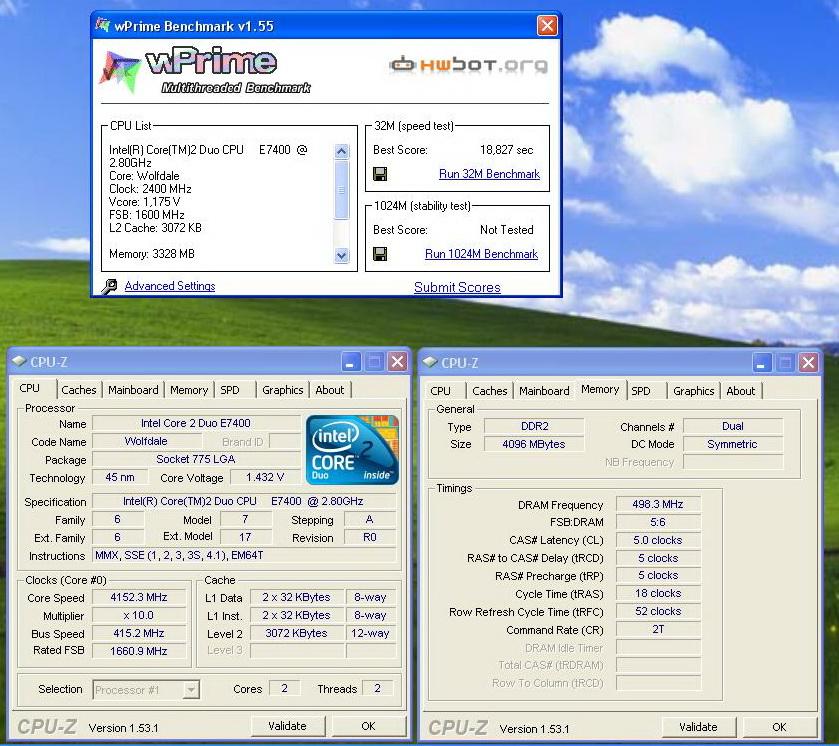Click the memory Size value 4096 MBytes

pyautogui.click(x=533, y=444)
